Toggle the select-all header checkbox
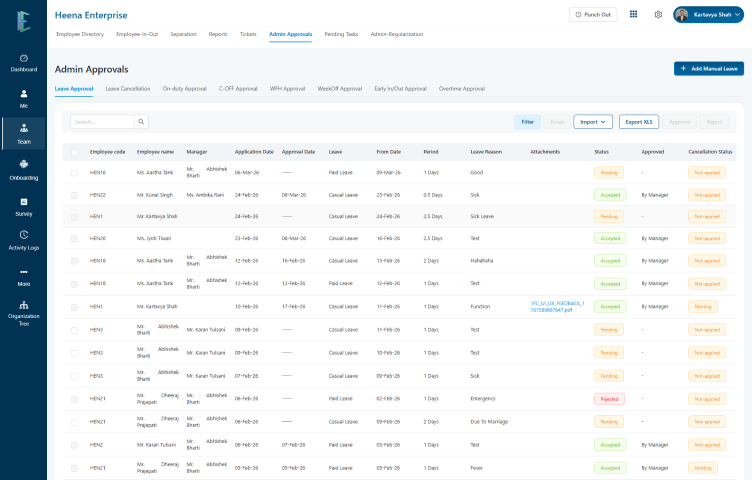This screenshot has width=752, height=480. pos(74,151)
